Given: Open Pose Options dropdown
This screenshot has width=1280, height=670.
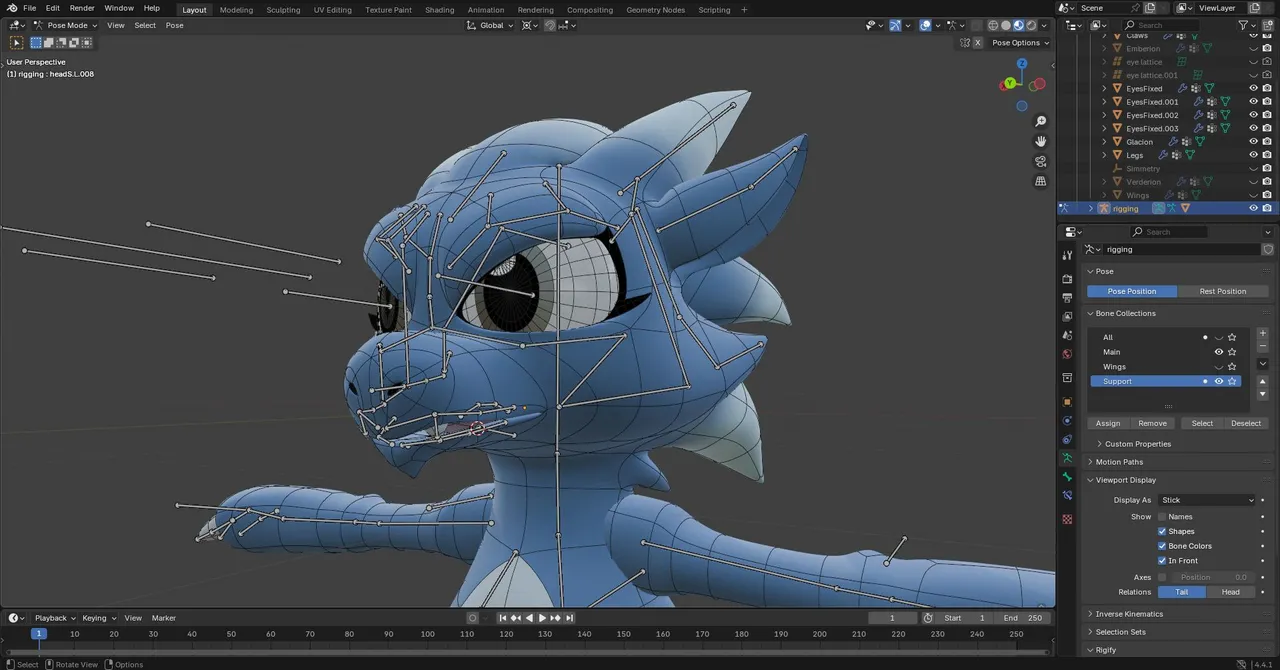Looking at the screenshot, I should click(x=1020, y=43).
